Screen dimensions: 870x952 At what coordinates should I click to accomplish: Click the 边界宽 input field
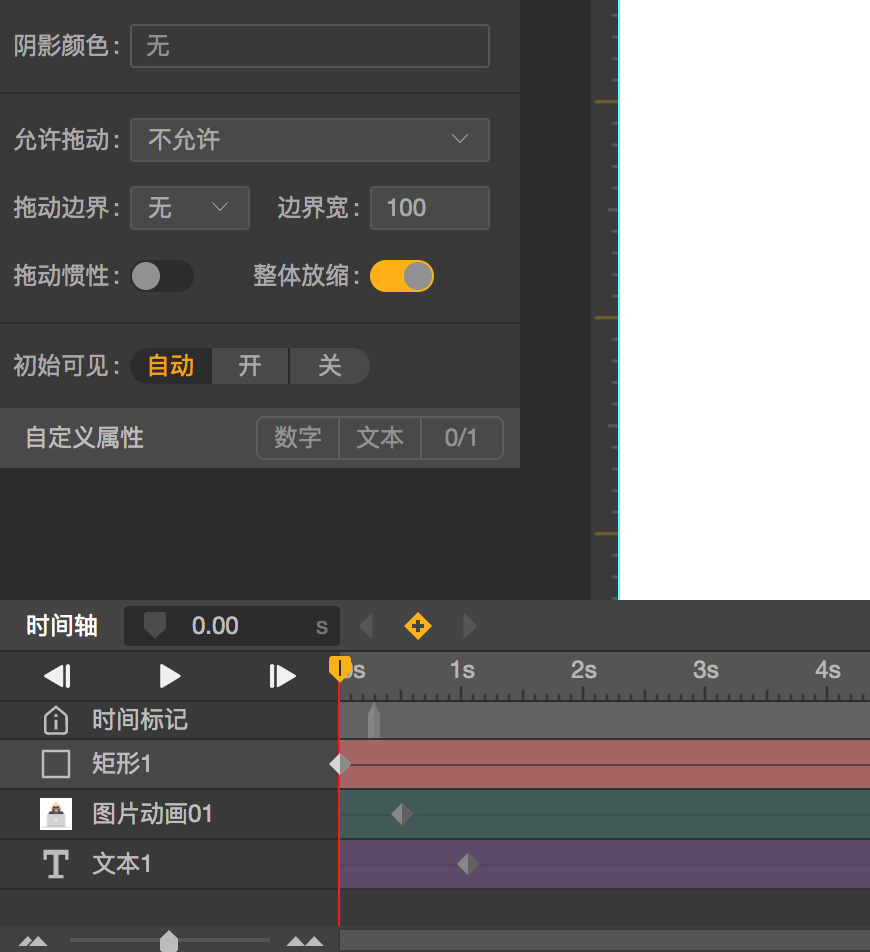click(430, 208)
